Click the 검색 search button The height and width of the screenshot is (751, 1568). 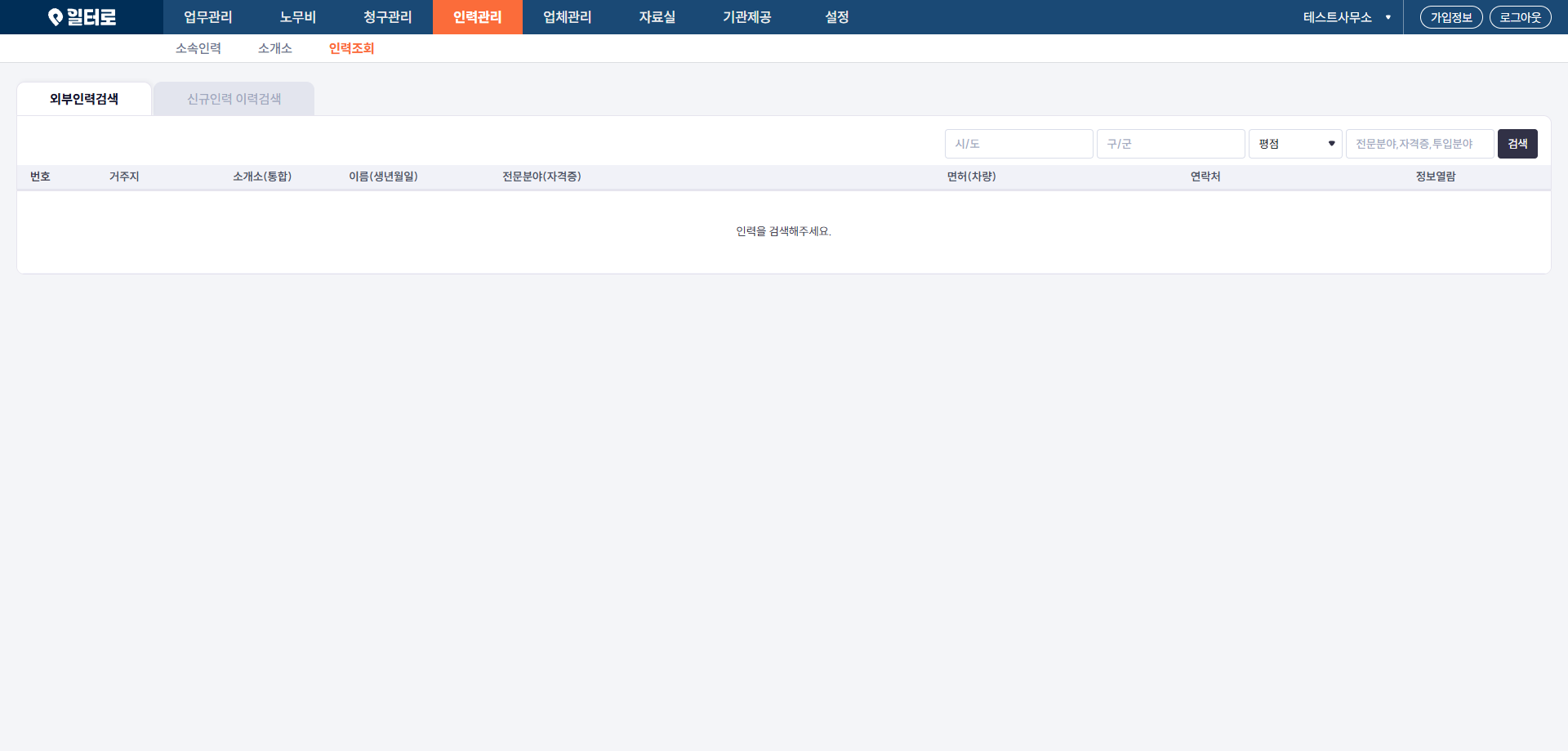(x=1517, y=144)
